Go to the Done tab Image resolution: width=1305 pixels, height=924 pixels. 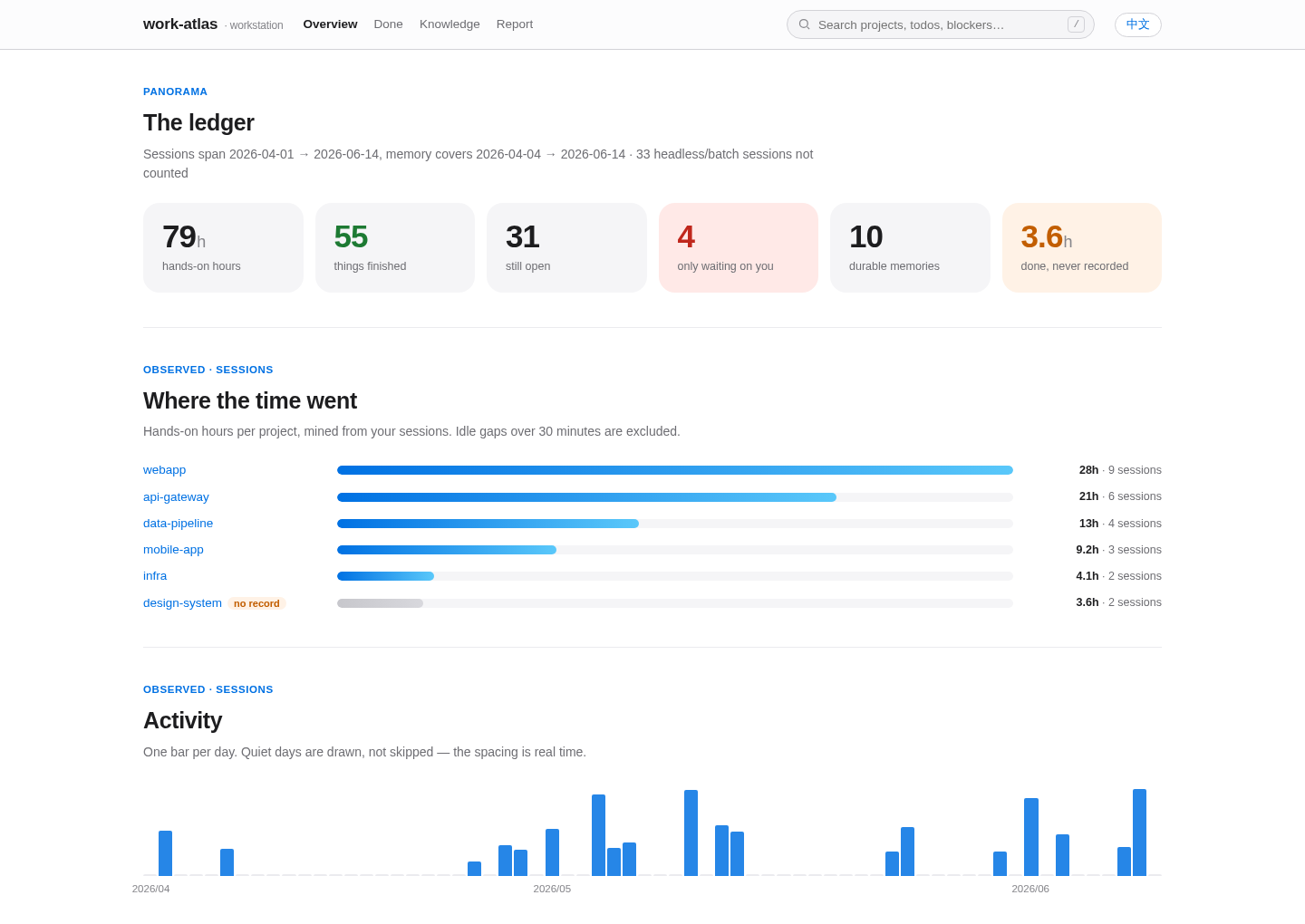[x=388, y=24]
